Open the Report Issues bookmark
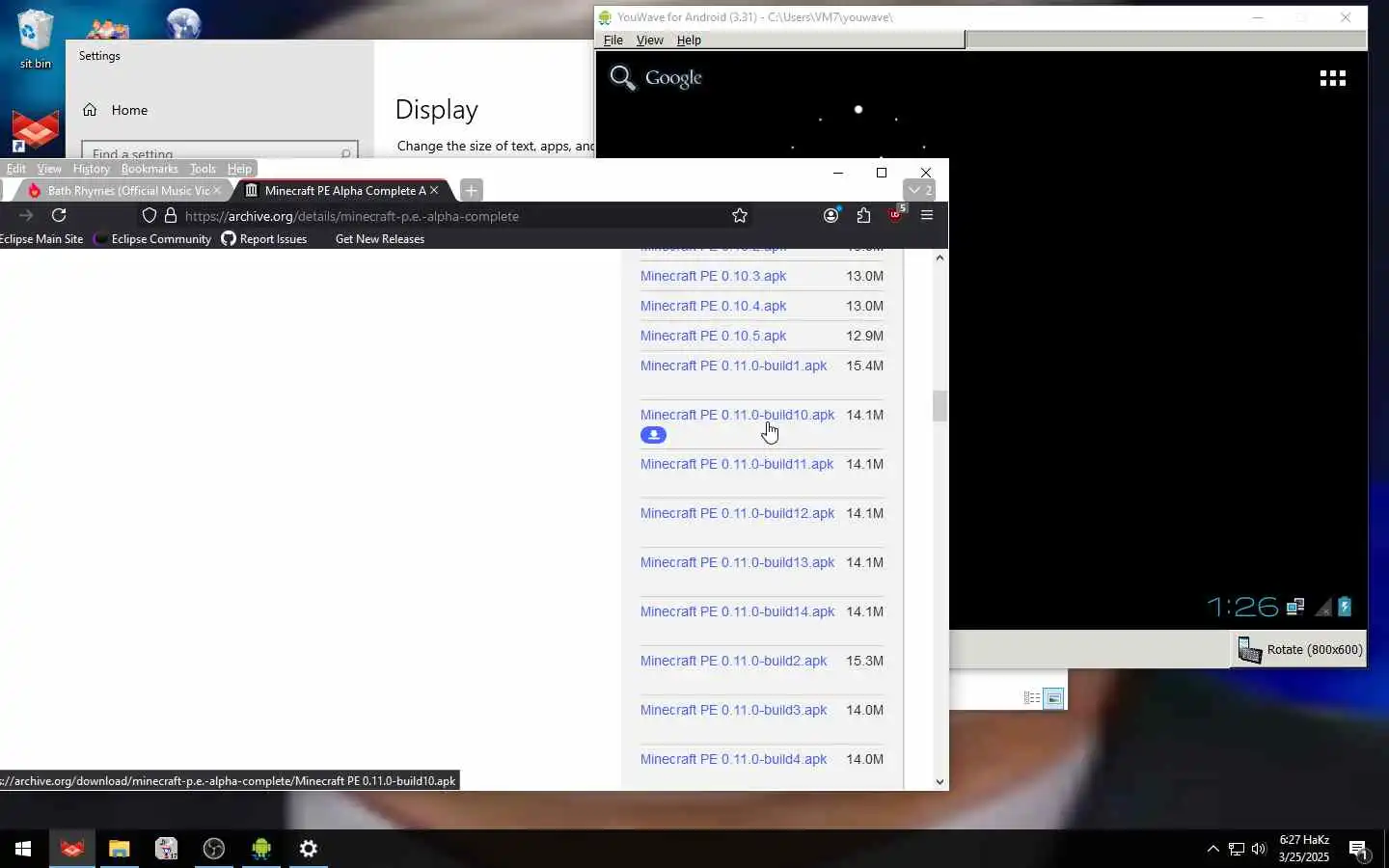The width and height of the screenshot is (1389, 868). pyautogui.click(x=264, y=239)
